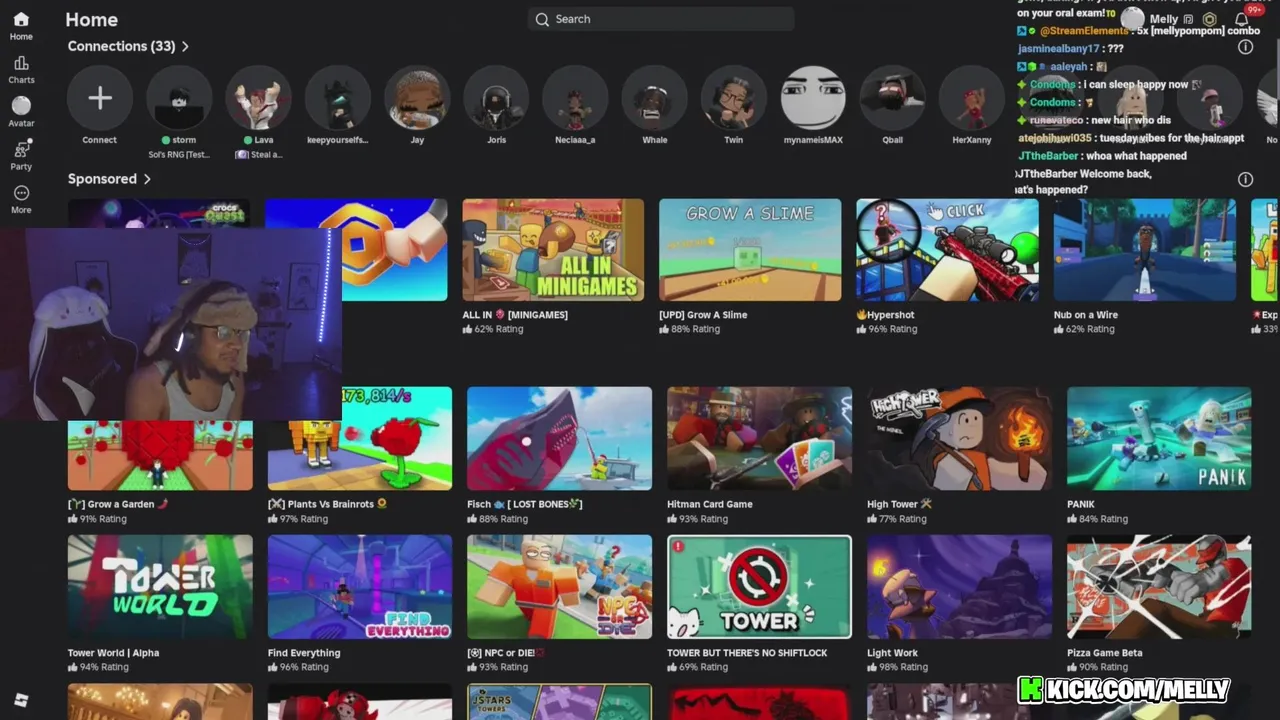Open Whale's connection avatar
Image resolution: width=1280 pixels, height=720 pixels.
[x=654, y=98]
